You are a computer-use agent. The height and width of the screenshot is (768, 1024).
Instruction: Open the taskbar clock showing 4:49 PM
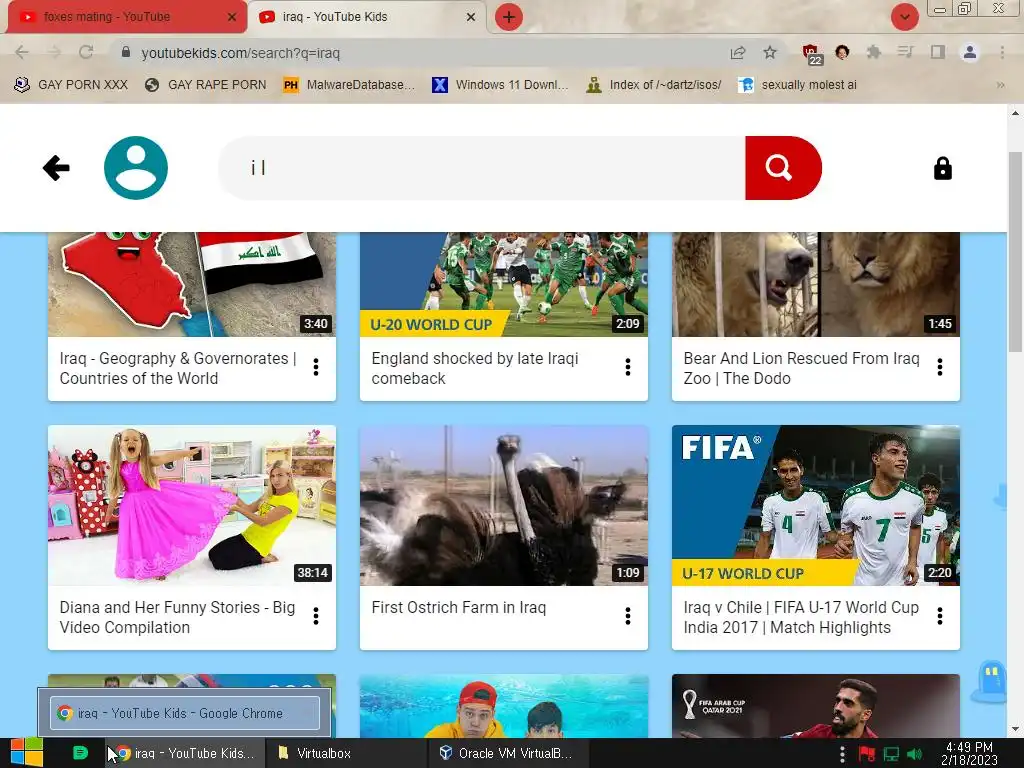coord(969,754)
